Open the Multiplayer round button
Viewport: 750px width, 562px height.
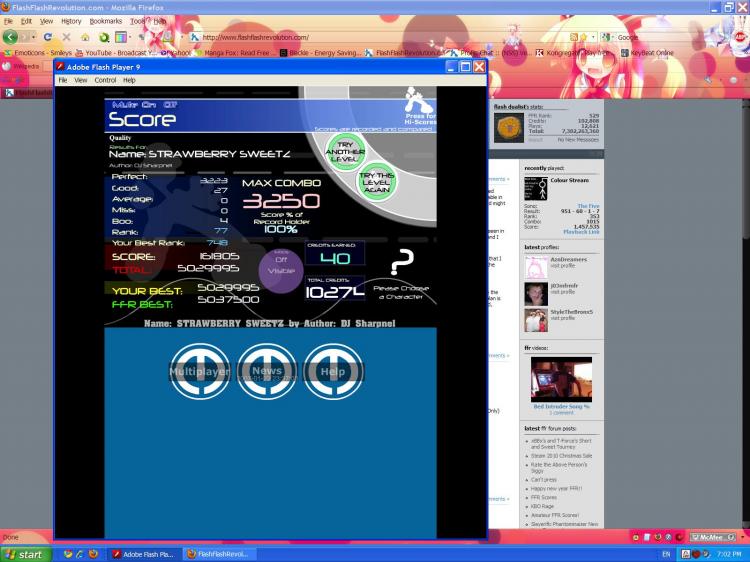[200, 371]
